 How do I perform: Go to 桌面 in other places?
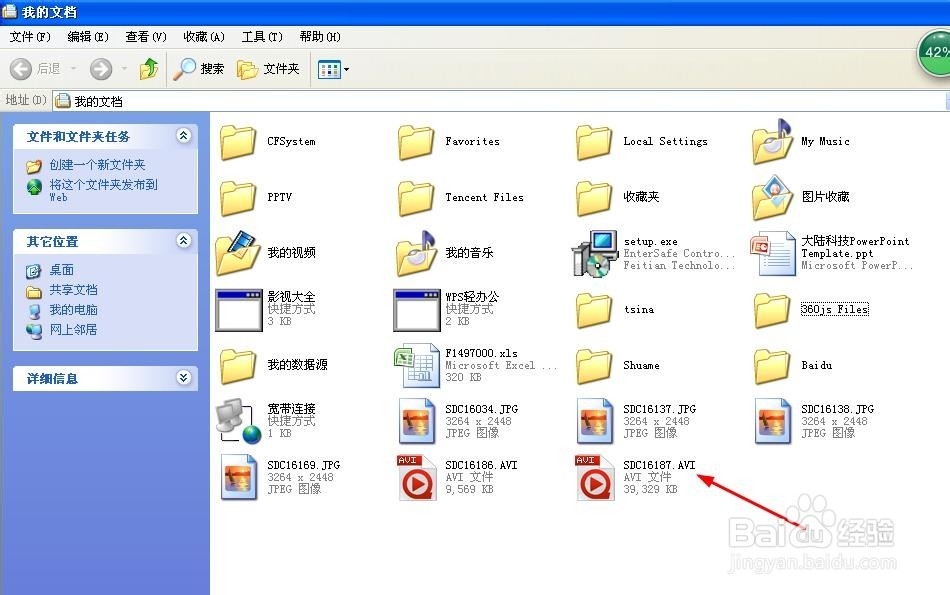point(61,270)
